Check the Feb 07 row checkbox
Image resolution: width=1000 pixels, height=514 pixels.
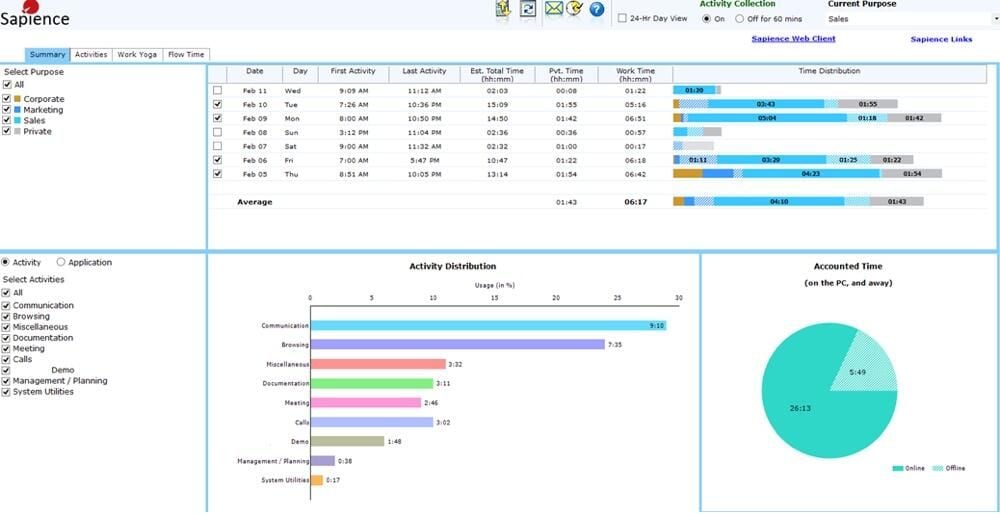tap(217, 146)
